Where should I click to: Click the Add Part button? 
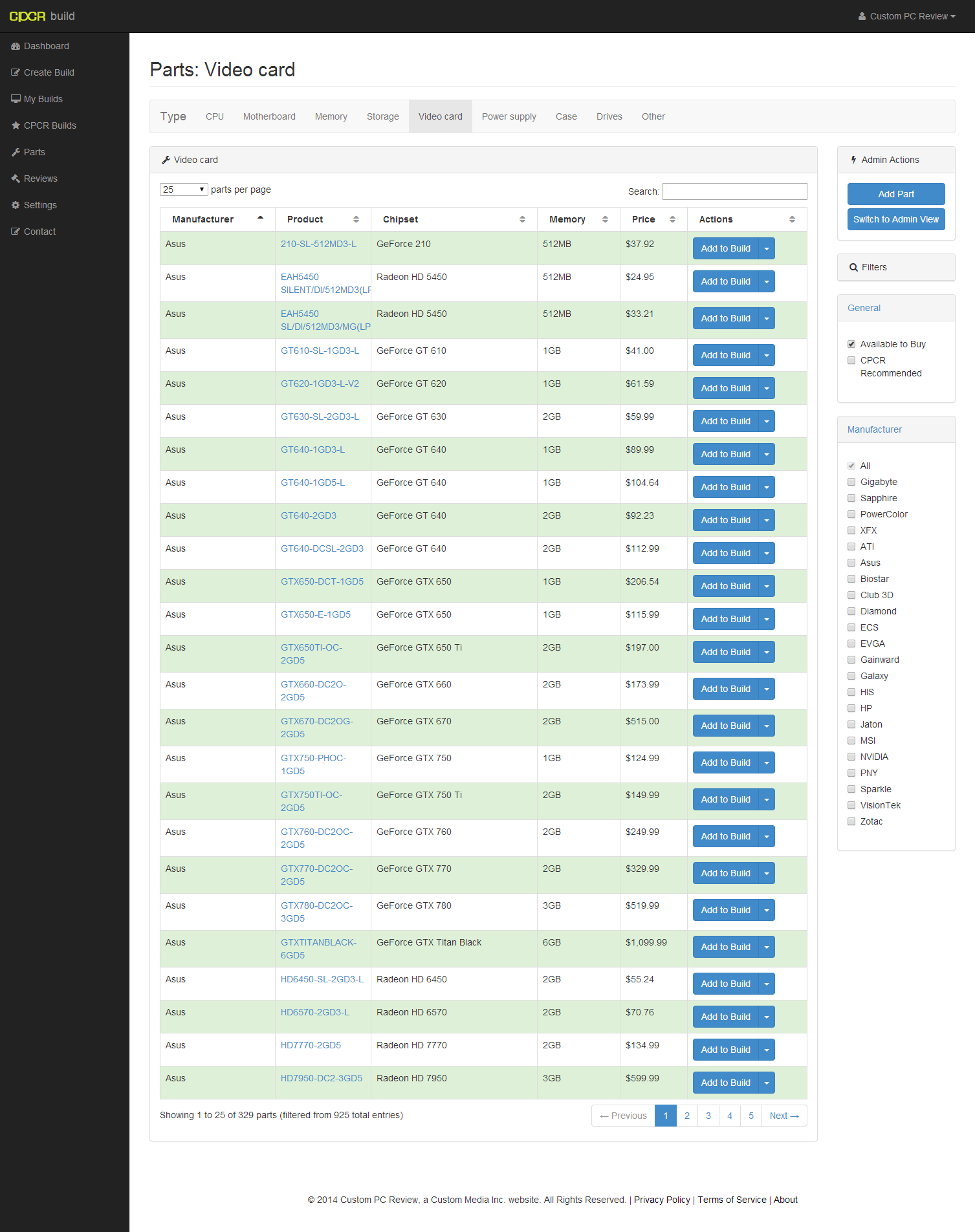896,194
